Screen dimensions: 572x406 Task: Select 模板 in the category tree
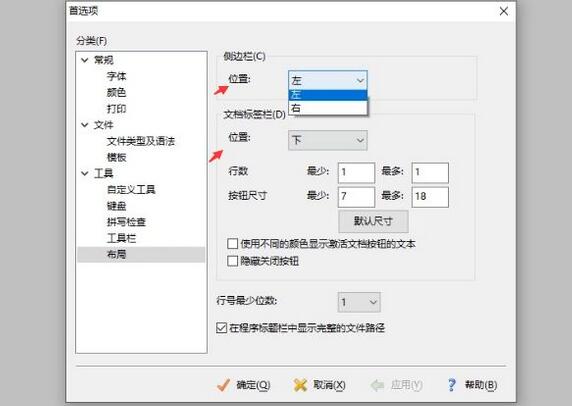pyautogui.click(x=116, y=157)
